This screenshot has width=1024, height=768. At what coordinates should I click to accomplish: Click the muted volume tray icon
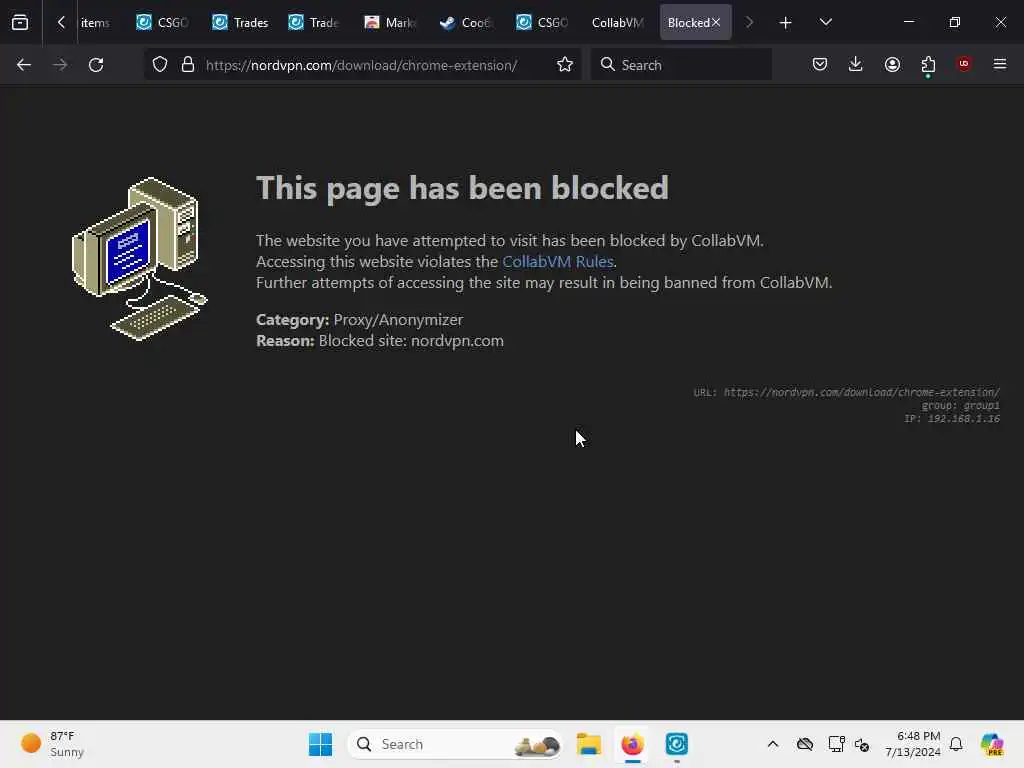point(861,744)
